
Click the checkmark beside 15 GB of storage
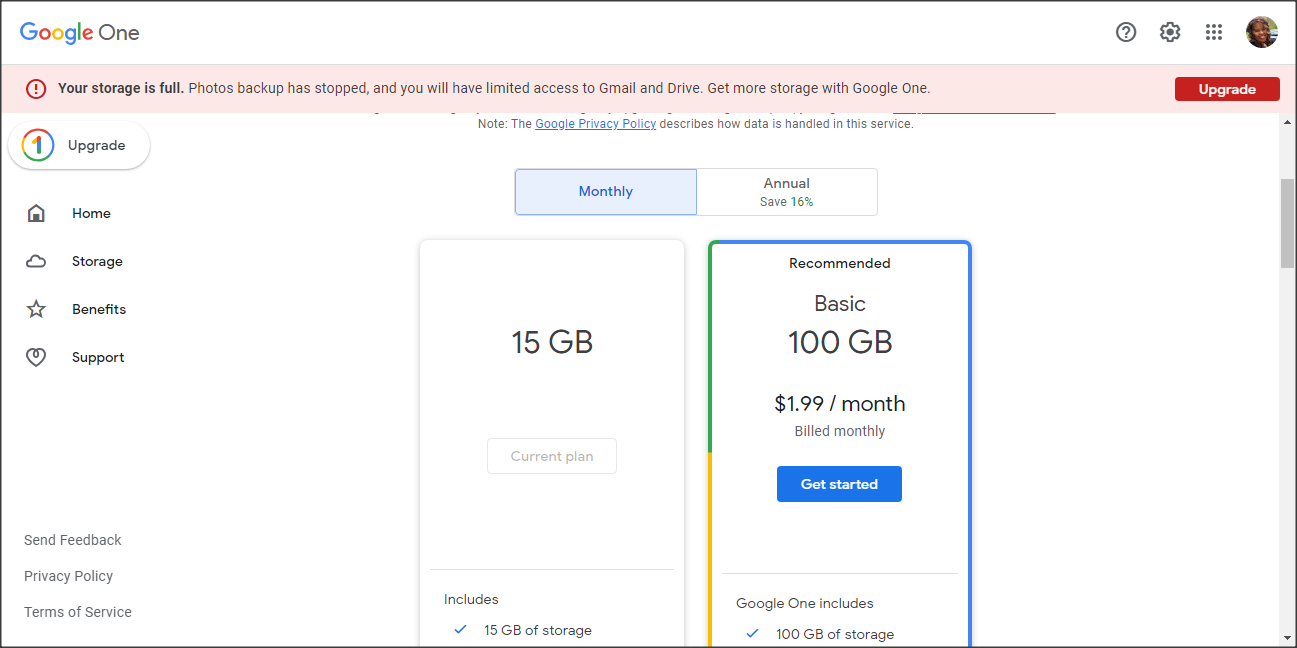click(x=461, y=630)
